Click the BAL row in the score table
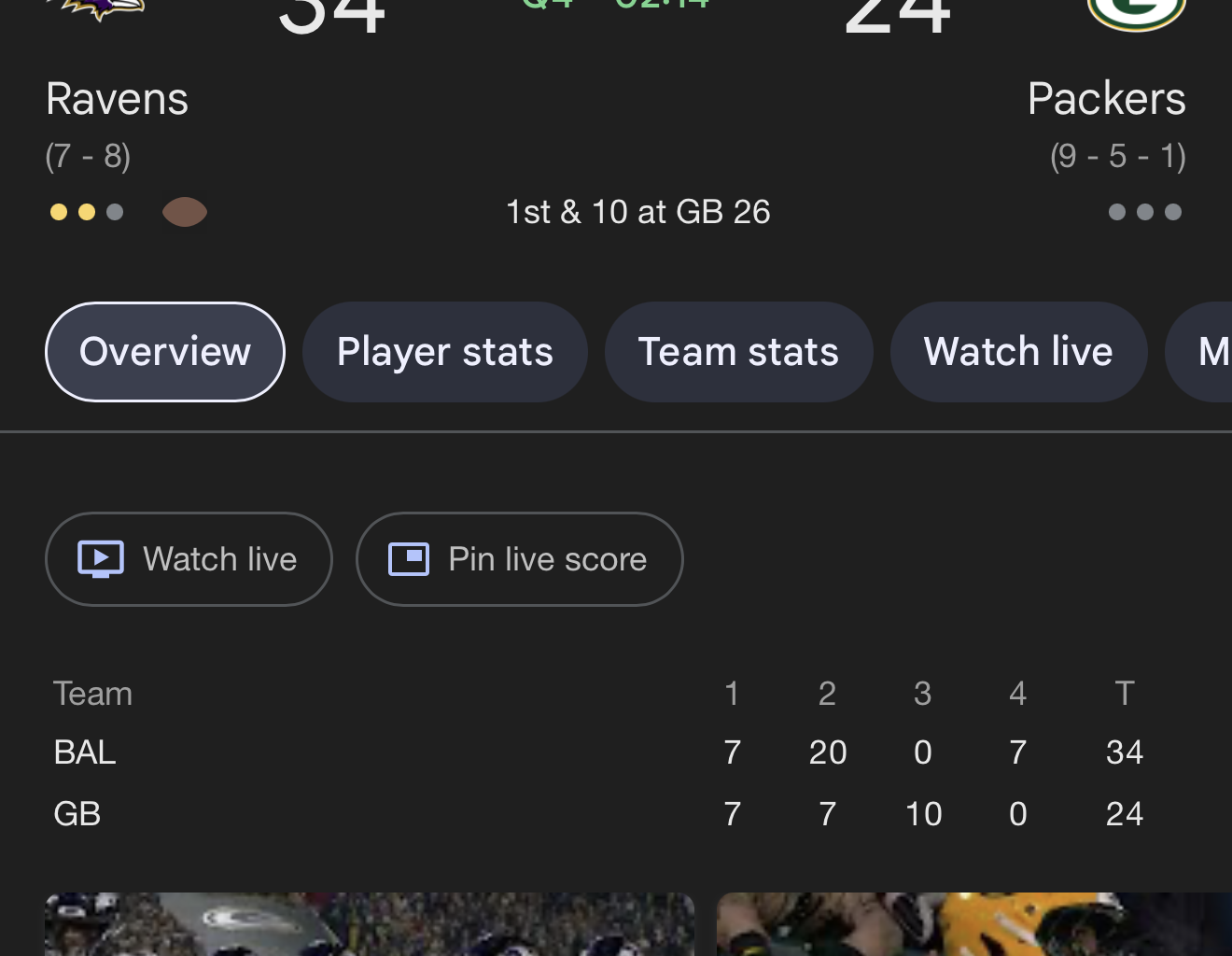This screenshot has height=956, width=1232. pyautogui.click(x=85, y=752)
